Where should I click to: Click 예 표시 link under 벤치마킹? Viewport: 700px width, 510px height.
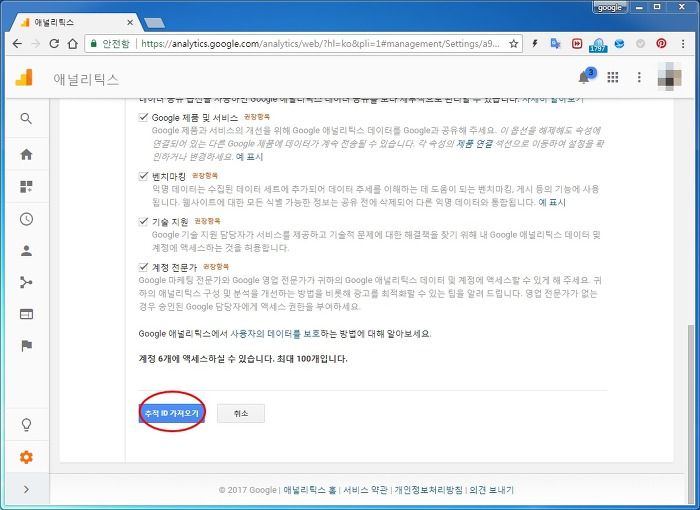click(552, 202)
